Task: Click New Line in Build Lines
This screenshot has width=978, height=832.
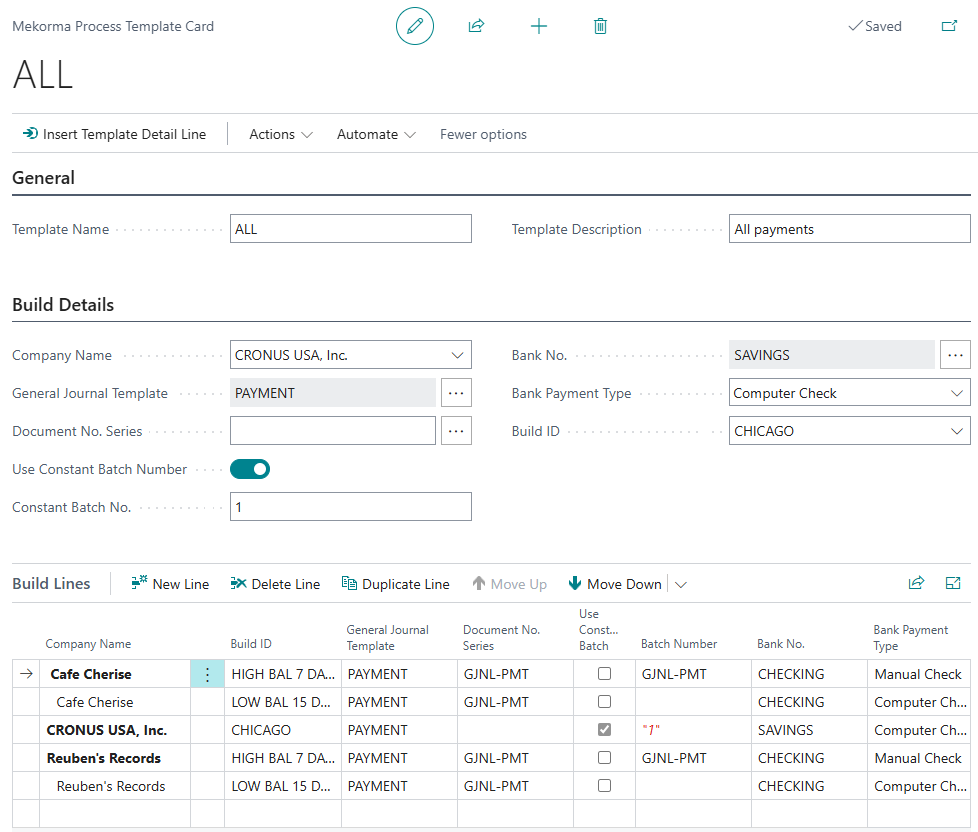Action: [170, 584]
